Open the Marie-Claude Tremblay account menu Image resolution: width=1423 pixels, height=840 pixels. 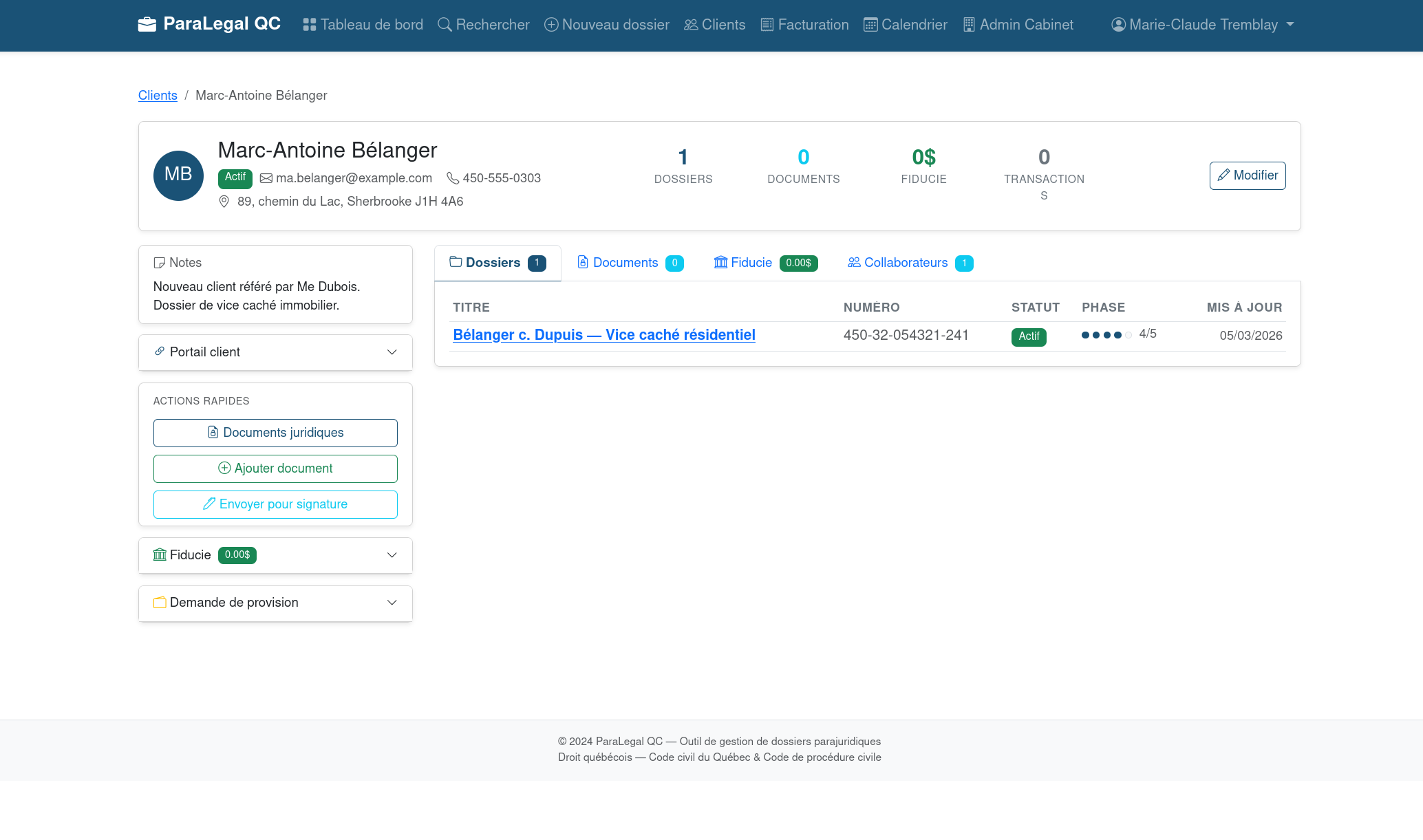click(x=1201, y=24)
